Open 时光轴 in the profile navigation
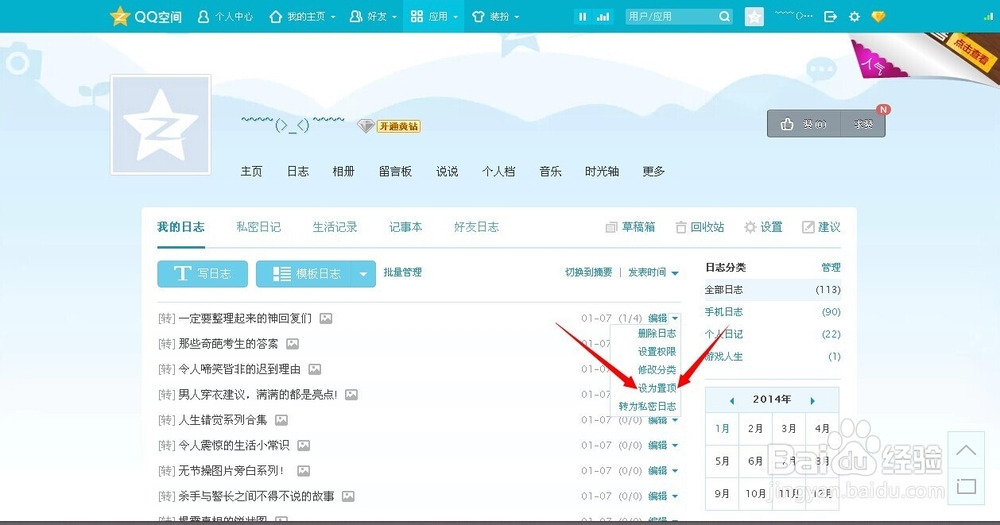 click(x=602, y=171)
